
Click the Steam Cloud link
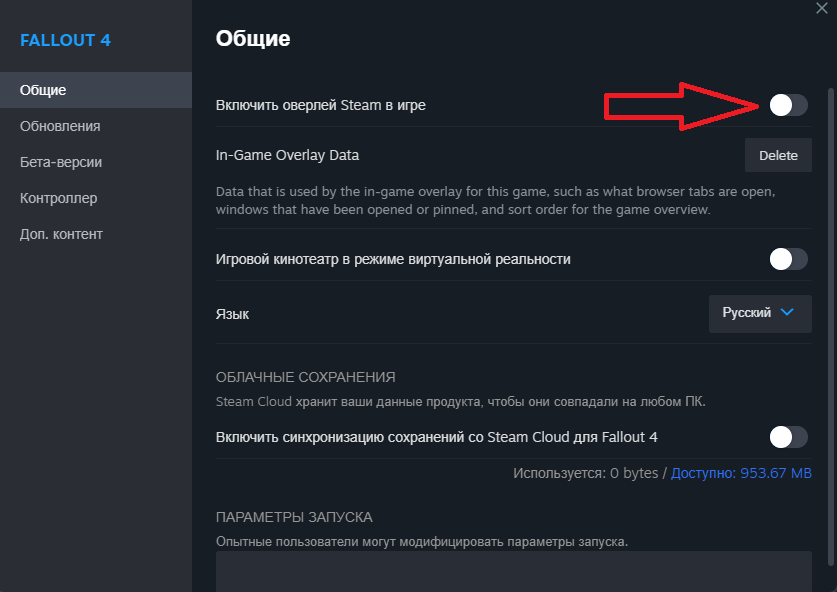tap(254, 402)
